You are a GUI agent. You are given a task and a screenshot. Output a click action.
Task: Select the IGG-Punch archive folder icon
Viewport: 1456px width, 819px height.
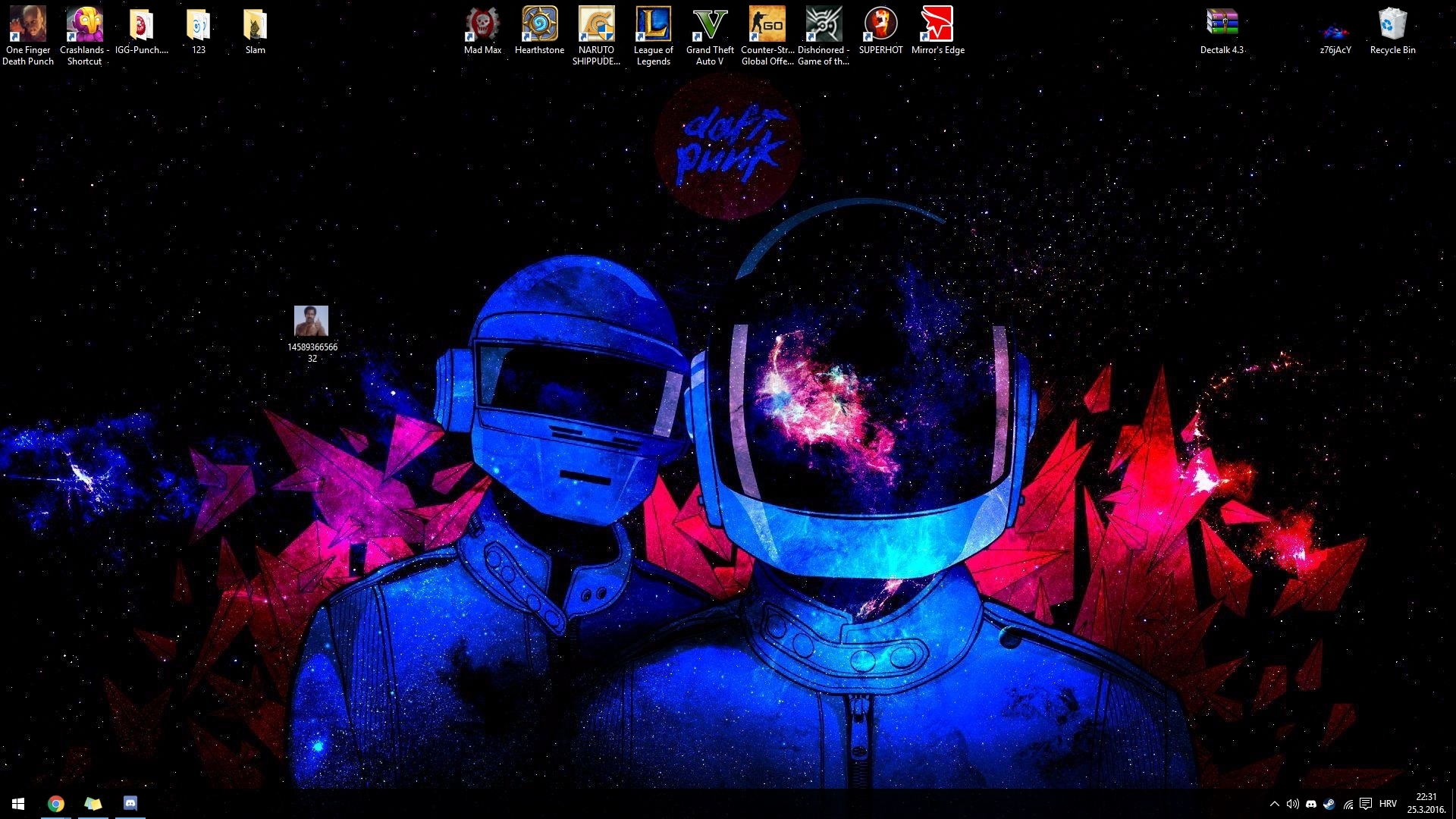[x=142, y=30]
